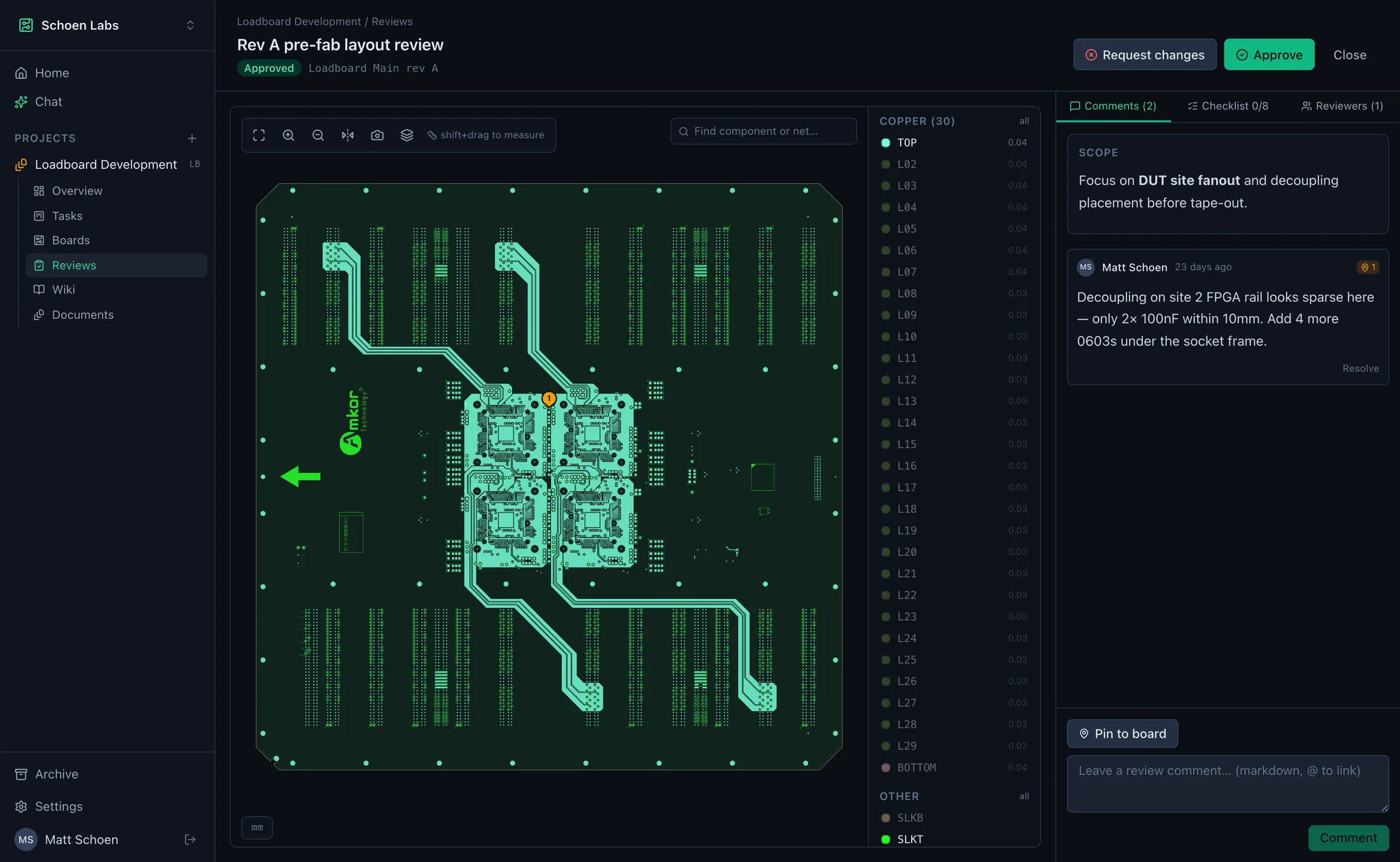Focus the review comment text box
The height and width of the screenshot is (862, 1400).
1228,784
